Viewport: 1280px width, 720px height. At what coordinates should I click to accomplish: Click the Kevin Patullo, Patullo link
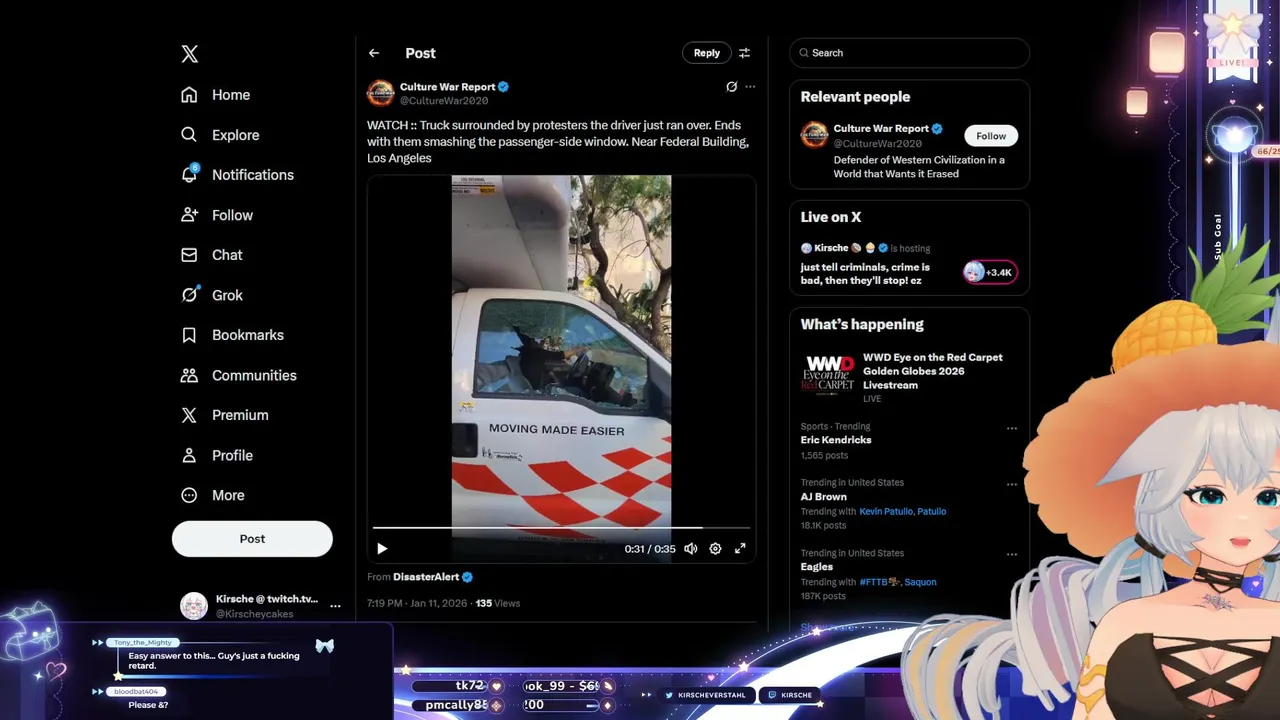(x=903, y=511)
